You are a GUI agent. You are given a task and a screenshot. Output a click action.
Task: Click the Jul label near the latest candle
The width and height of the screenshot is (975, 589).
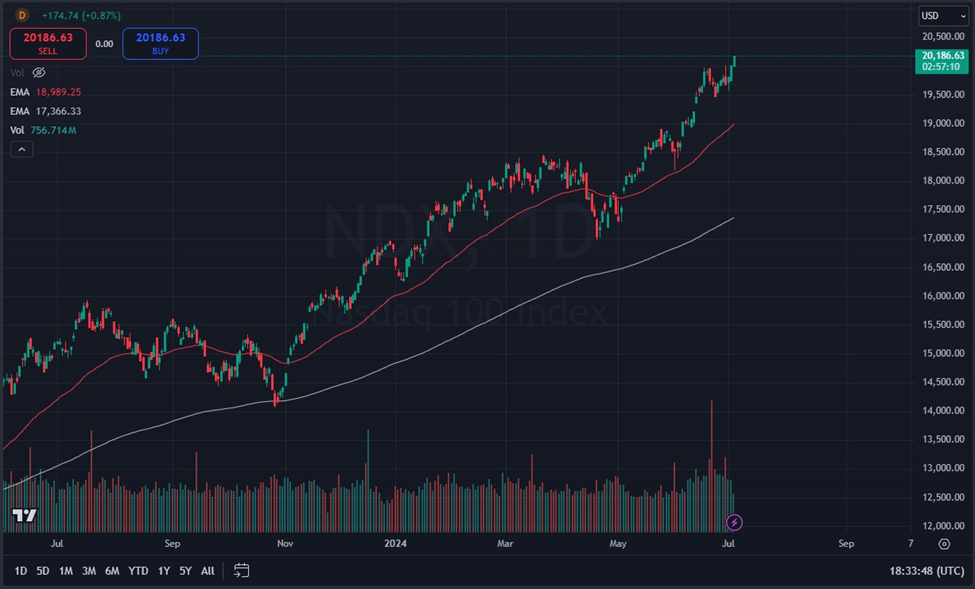(728, 544)
